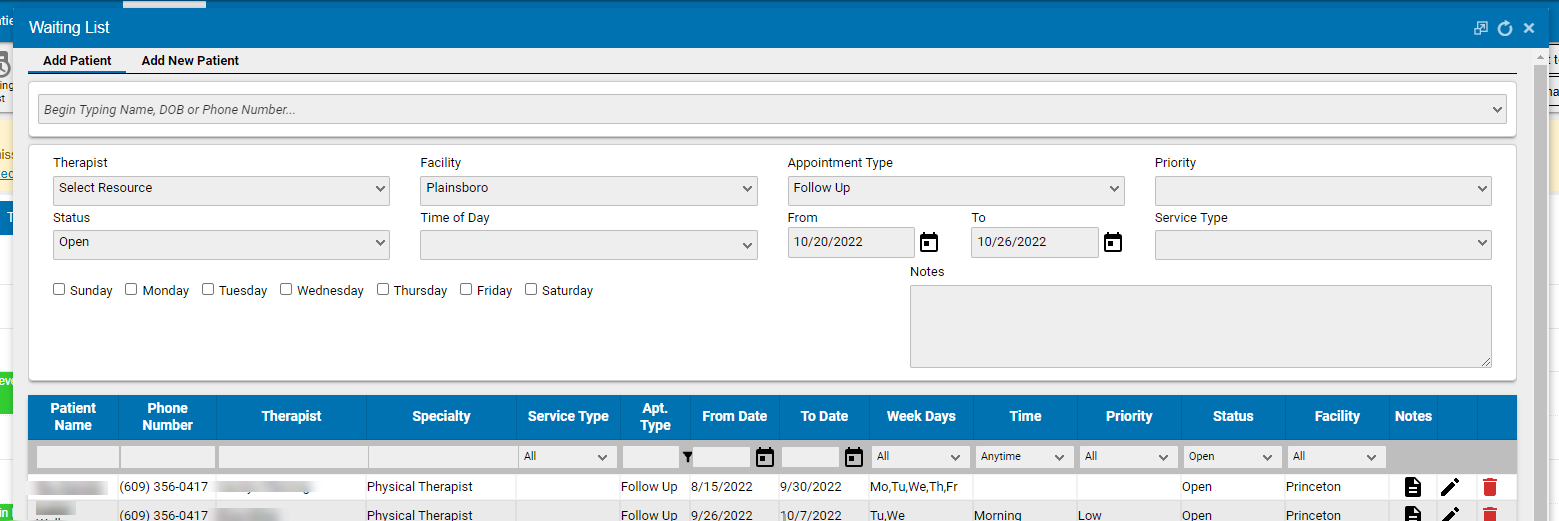This screenshot has height=521, width=1559.
Task: Open the From date calendar picker
Action: pyautogui.click(x=929, y=242)
